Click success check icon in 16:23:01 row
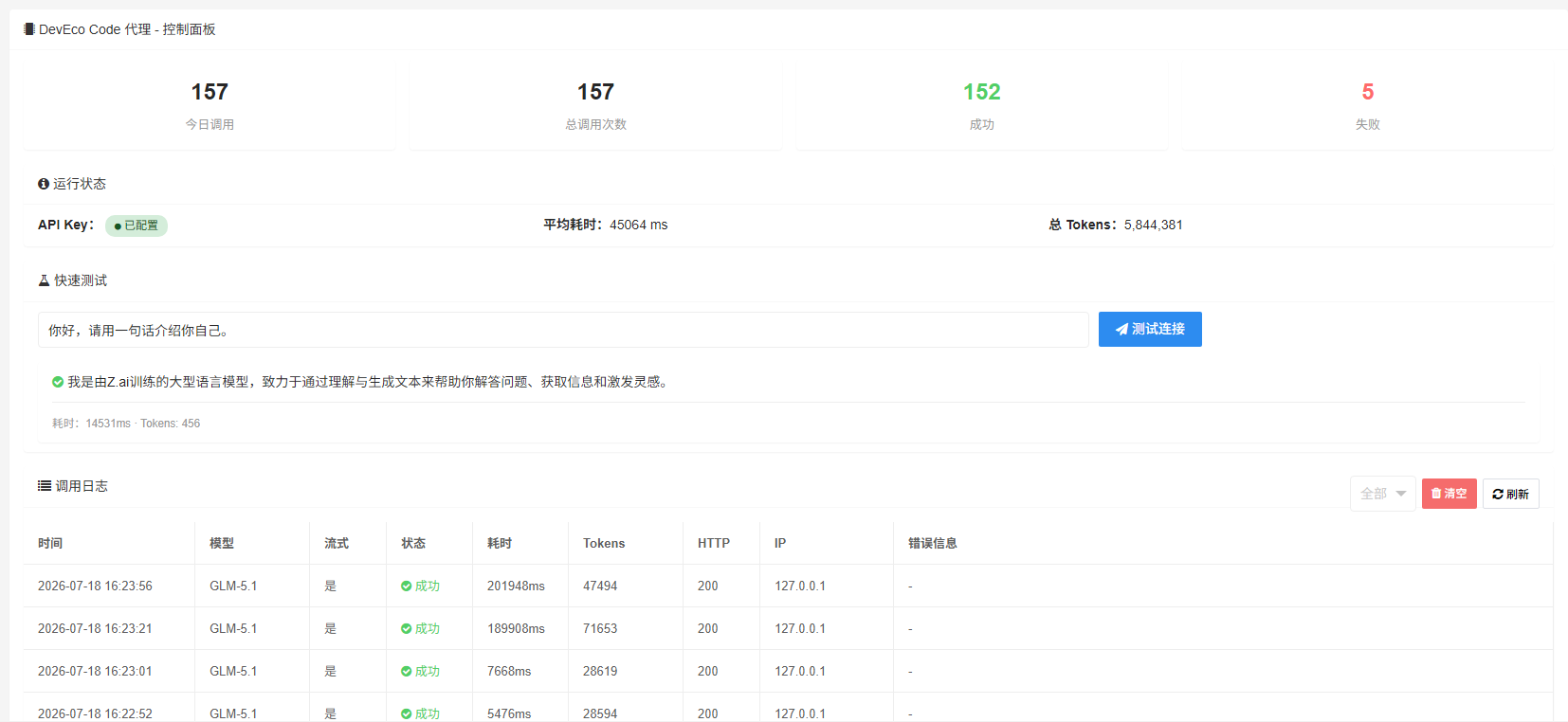Screen dimensions: 1568x722 (406, 672)
